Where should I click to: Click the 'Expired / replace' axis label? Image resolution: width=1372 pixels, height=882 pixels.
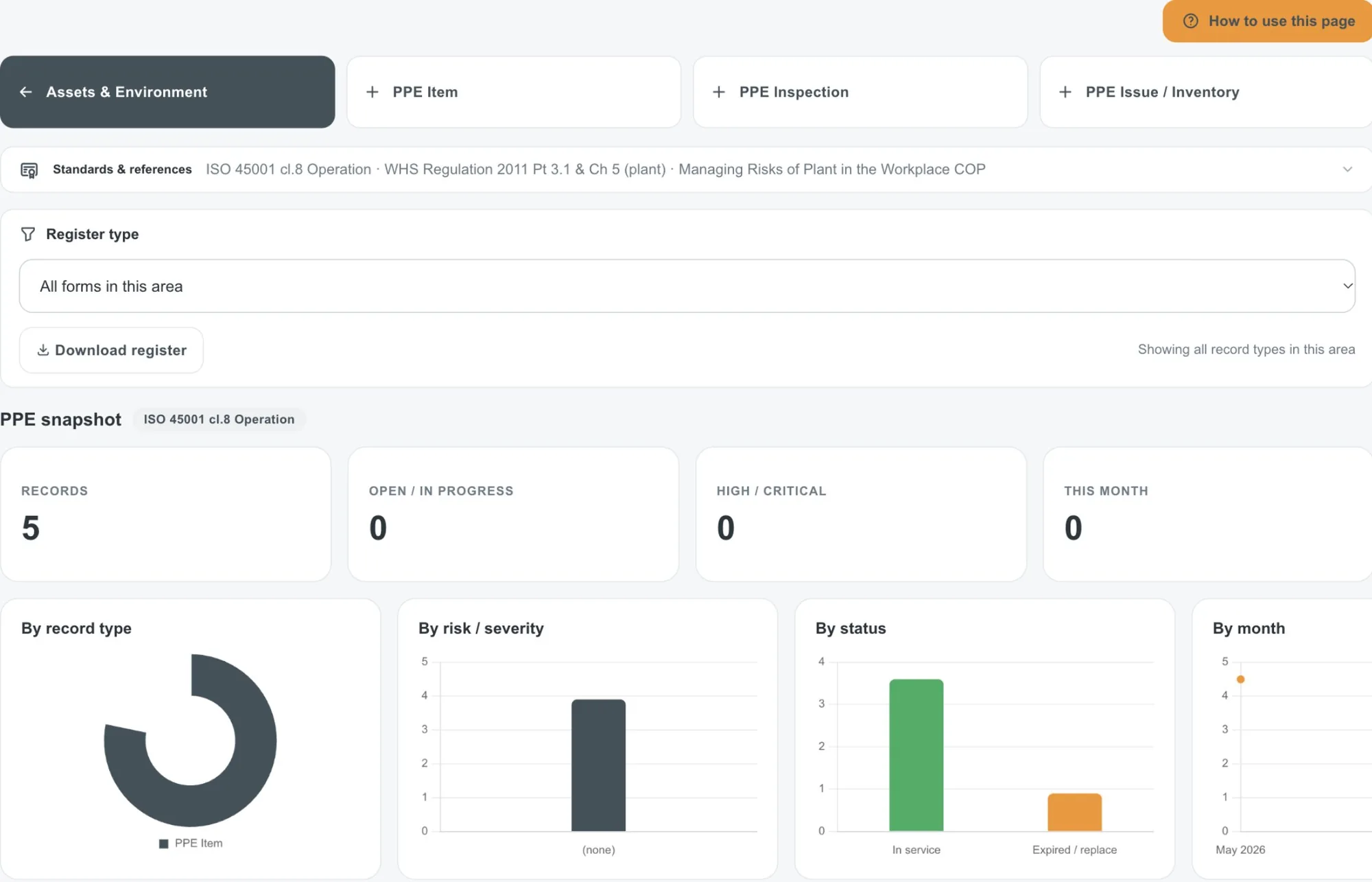coord(1074,850)
